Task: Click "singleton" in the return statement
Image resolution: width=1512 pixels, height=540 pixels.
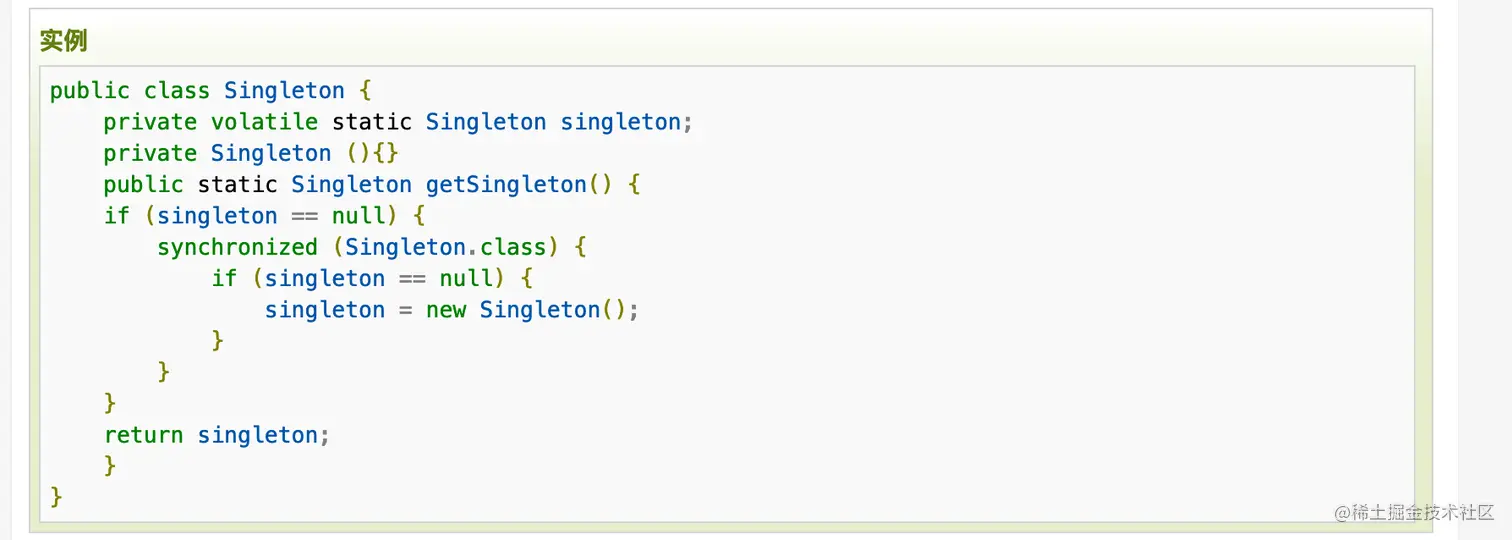Action: (x=258, y=435)
